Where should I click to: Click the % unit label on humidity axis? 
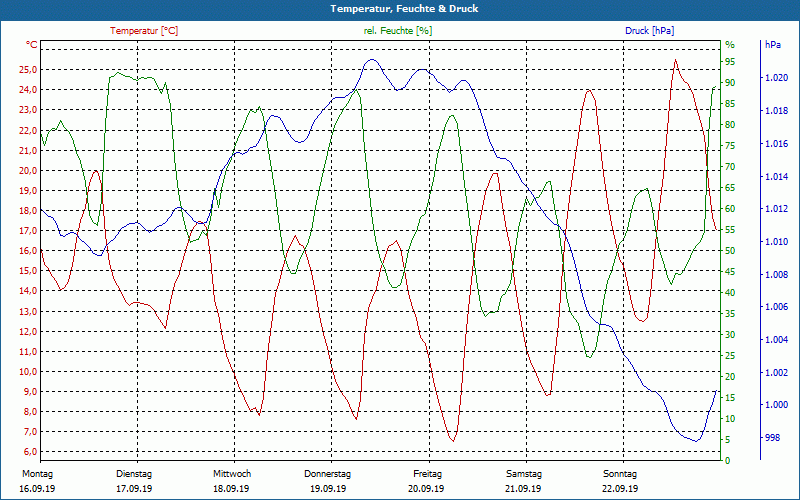point(730,45)
